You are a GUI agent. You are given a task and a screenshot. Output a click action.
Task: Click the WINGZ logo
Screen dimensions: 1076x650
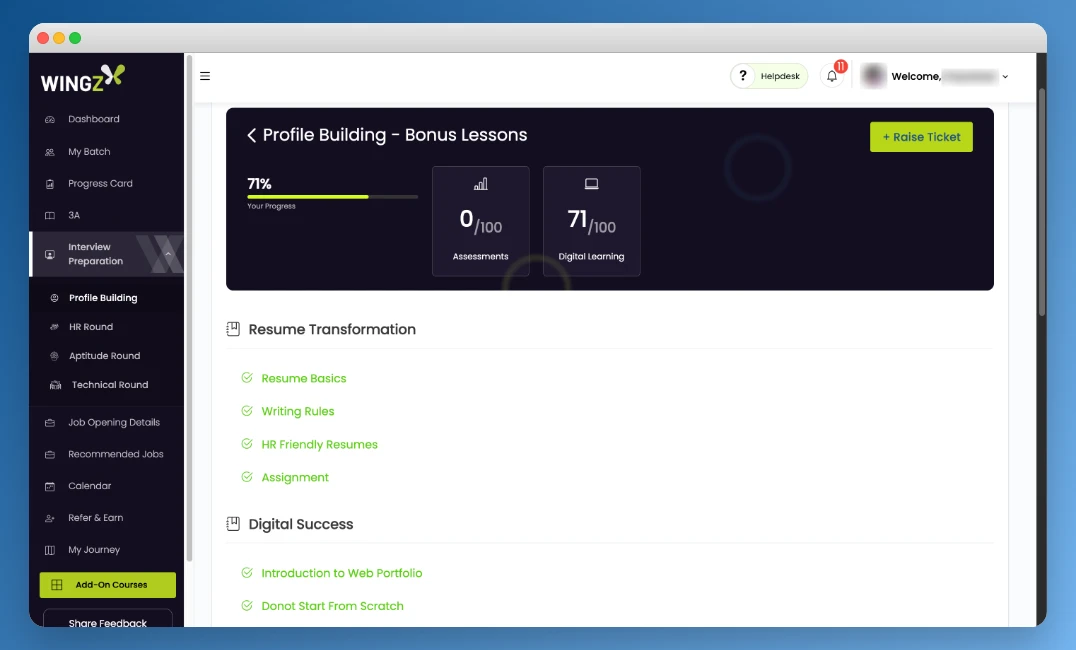tap(83, 79)
